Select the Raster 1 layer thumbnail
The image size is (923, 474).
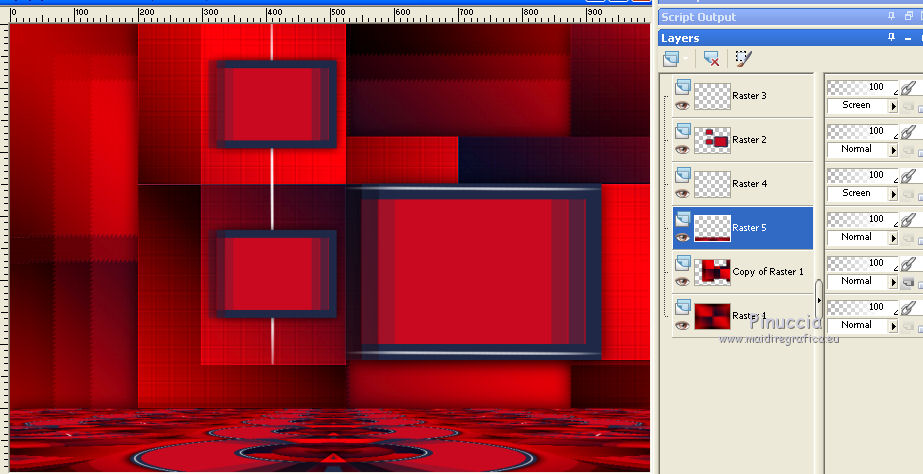point(712,316)
